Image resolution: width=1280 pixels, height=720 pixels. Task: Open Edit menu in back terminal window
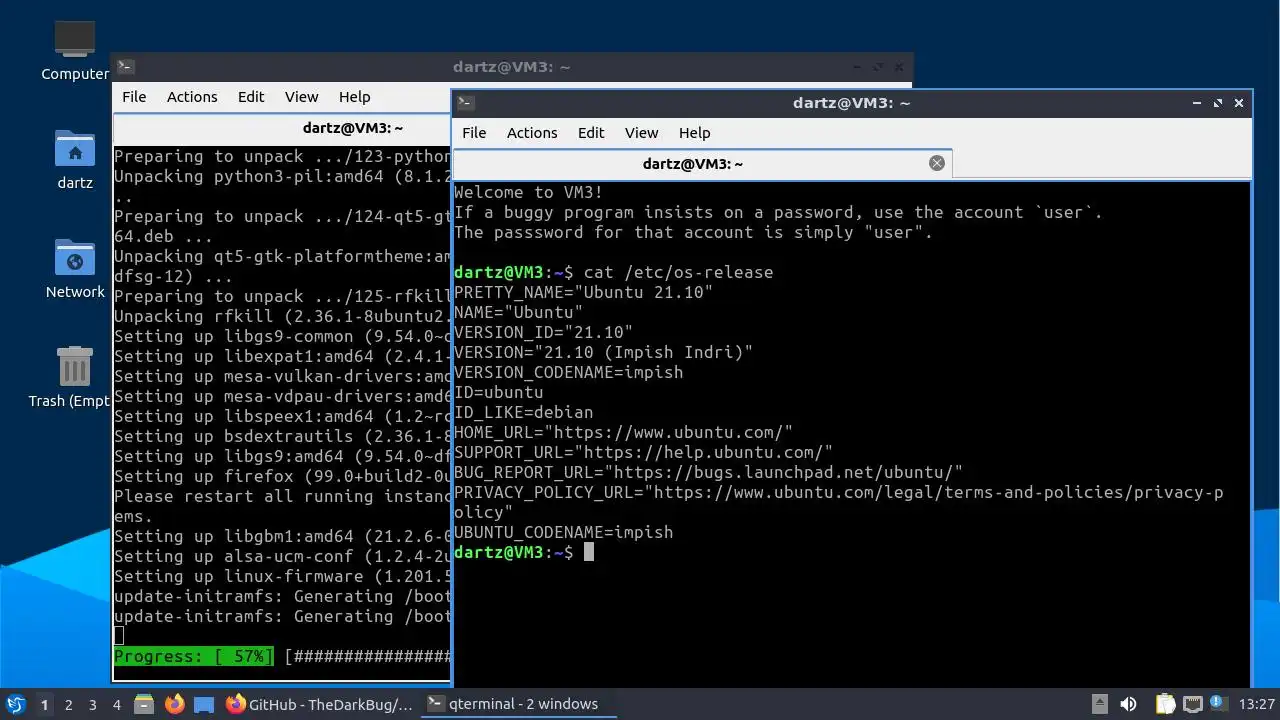tap(251, 97)
